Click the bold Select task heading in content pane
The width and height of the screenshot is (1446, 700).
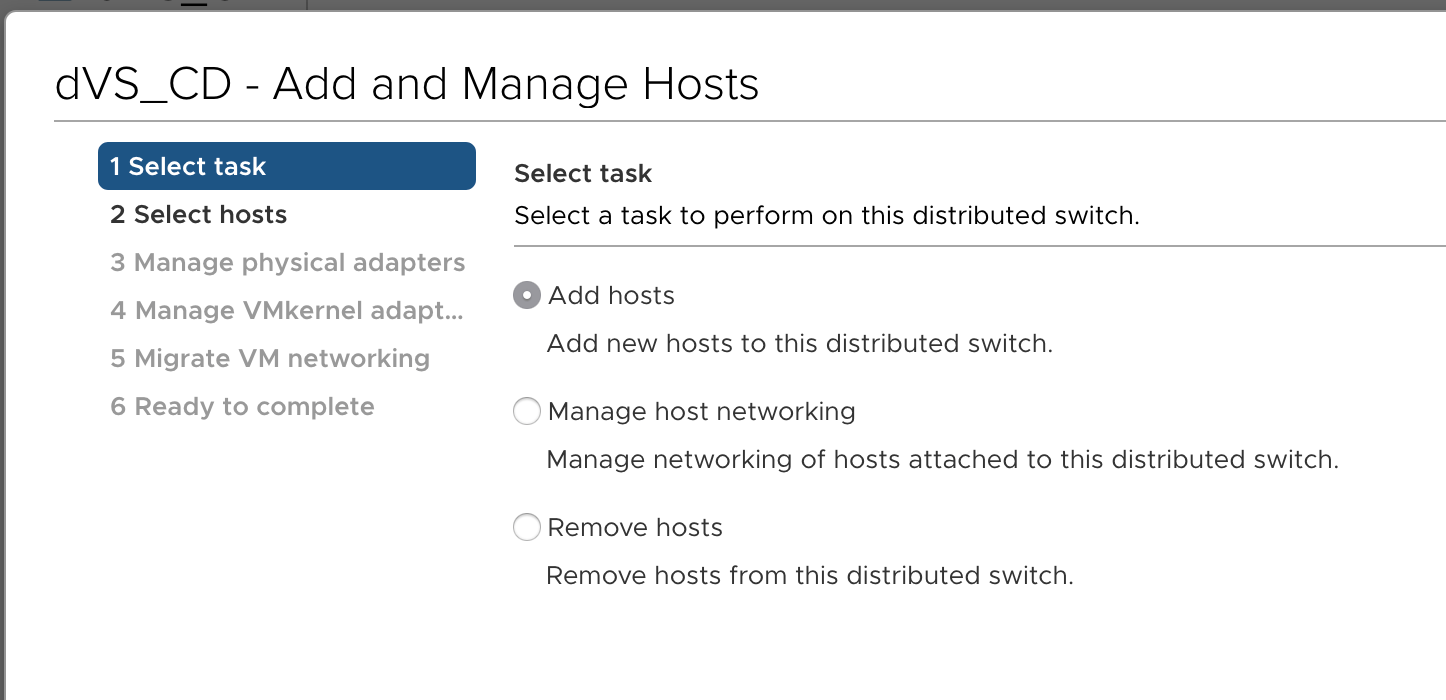coord(582,174)
